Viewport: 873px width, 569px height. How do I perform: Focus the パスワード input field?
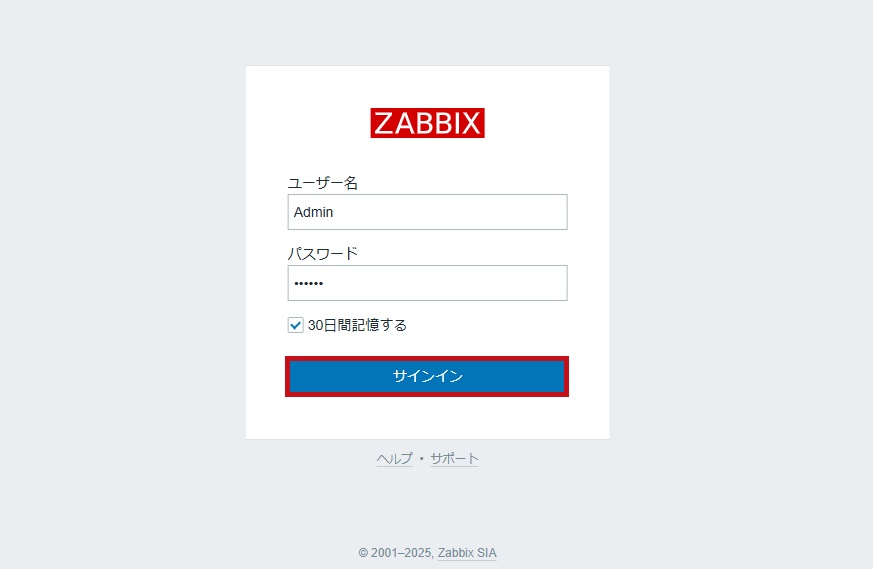(x=427, y=283)
